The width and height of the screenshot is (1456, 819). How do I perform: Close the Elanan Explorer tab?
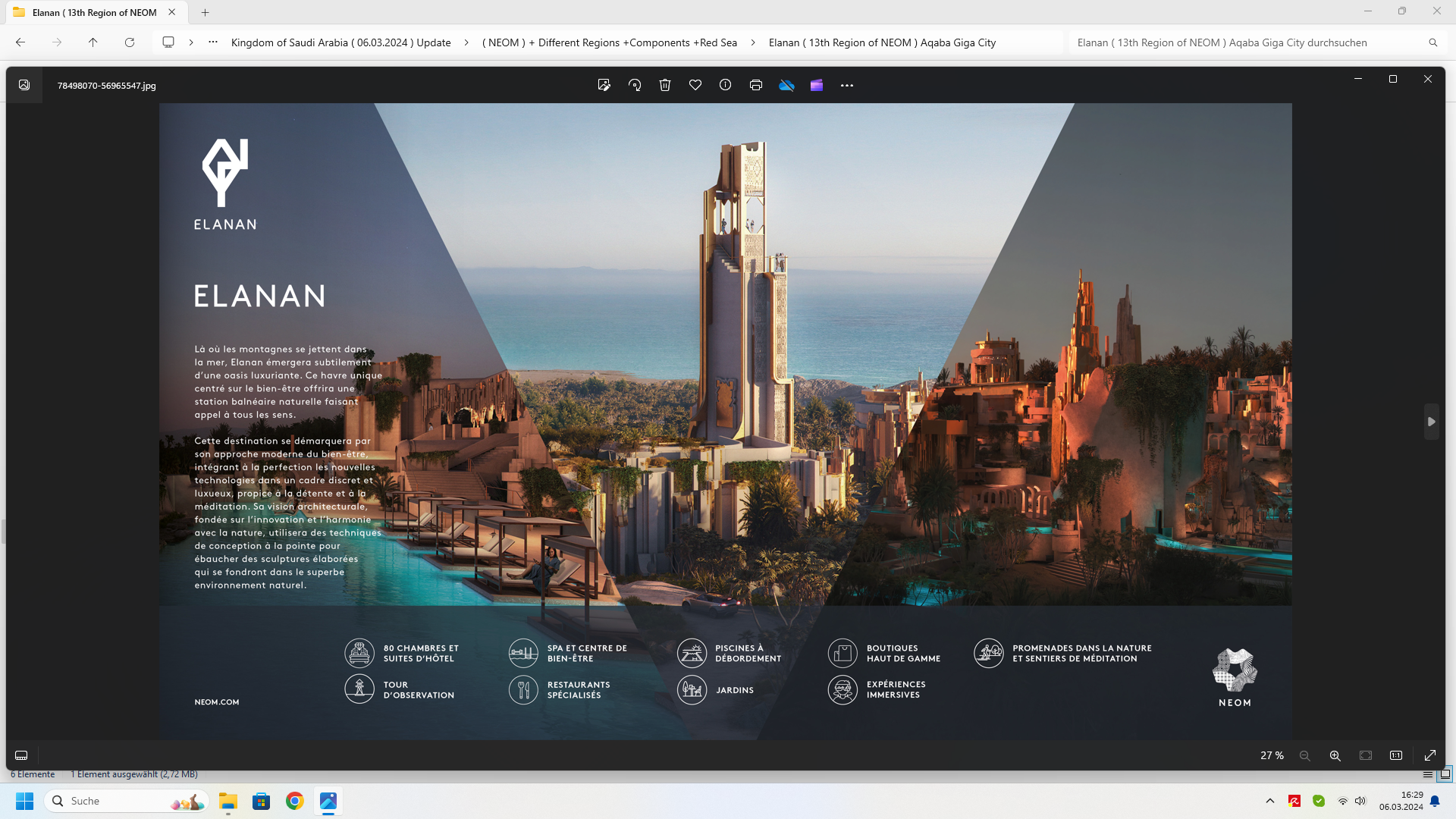click(x=172, y=12)
